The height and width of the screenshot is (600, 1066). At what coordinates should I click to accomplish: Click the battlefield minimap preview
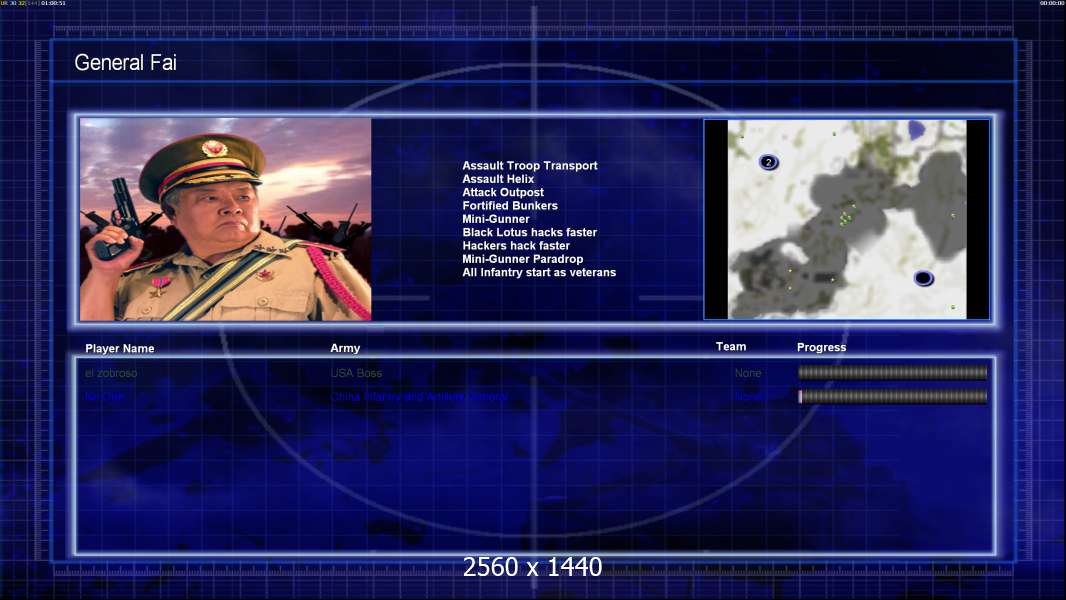pyautogui.click(x=846, y=219)
